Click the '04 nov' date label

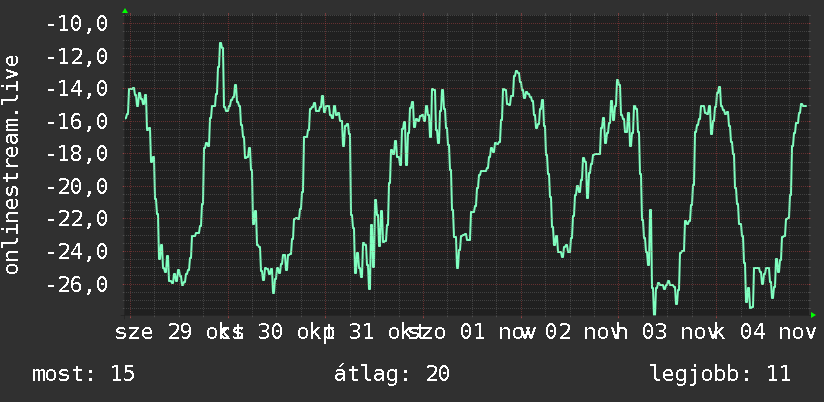778,333
